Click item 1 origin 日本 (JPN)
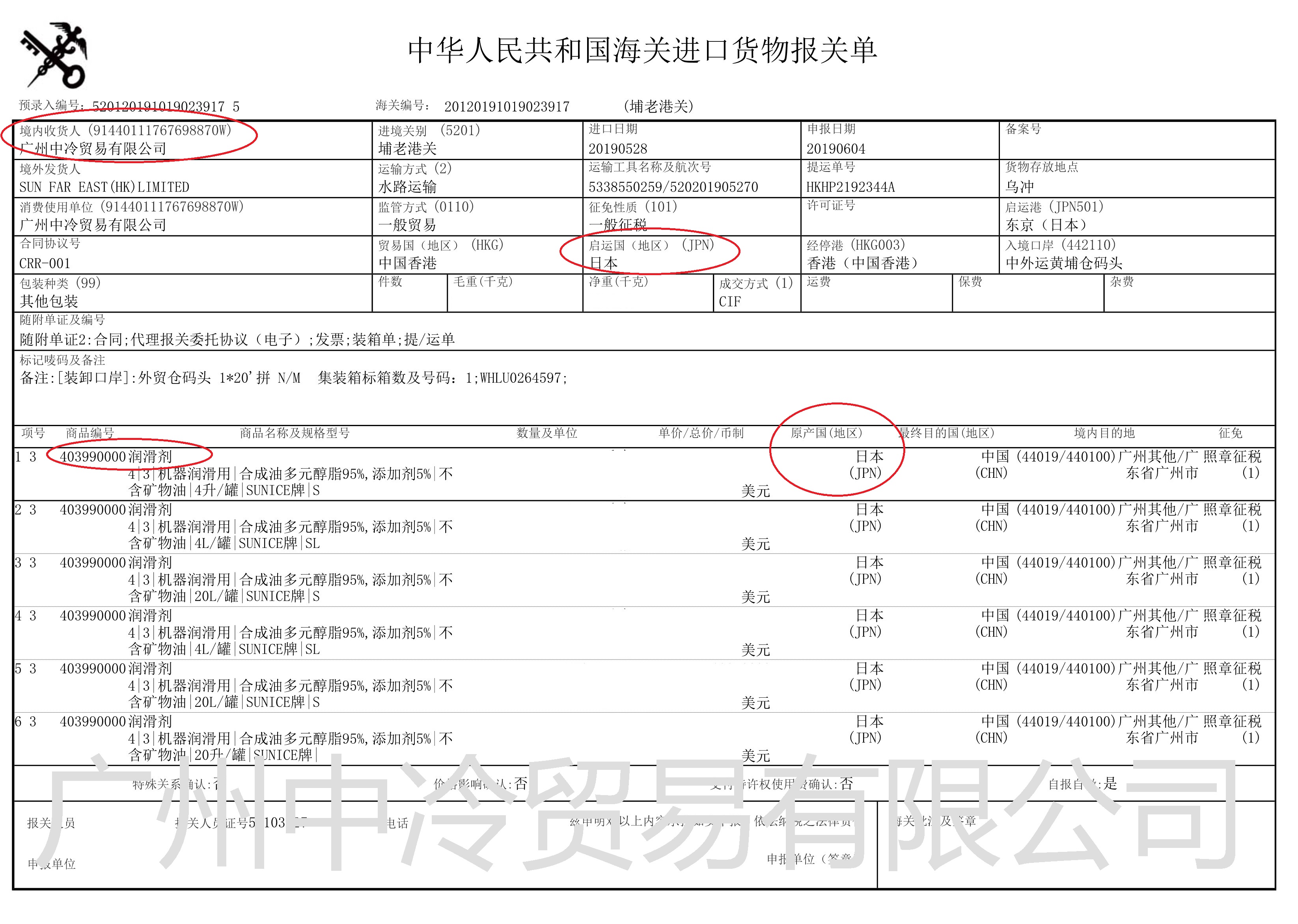The image size is (1298, 924). tap(866, 464)
